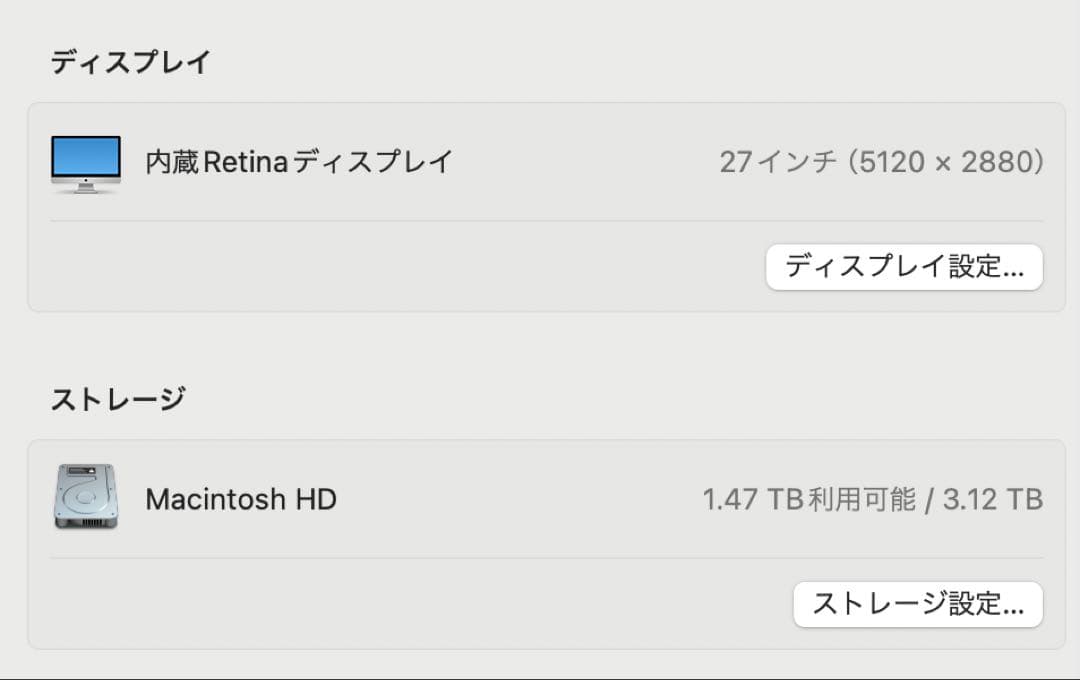Open ストレージ設定 from the storage panel
The height and width of the screenshot is (680, 1080).
tap(917, 604)
